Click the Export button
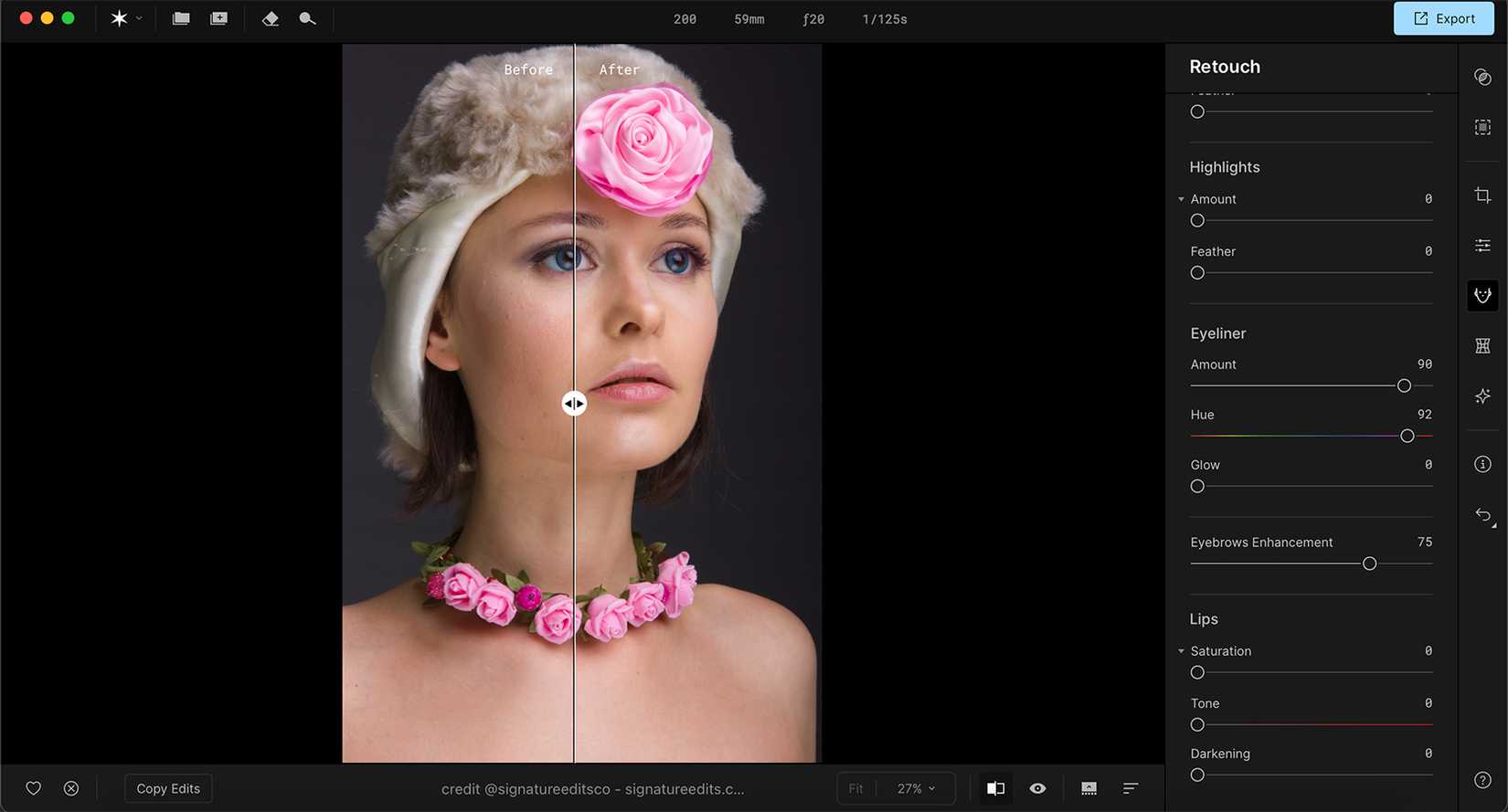 coord(1444,18)
